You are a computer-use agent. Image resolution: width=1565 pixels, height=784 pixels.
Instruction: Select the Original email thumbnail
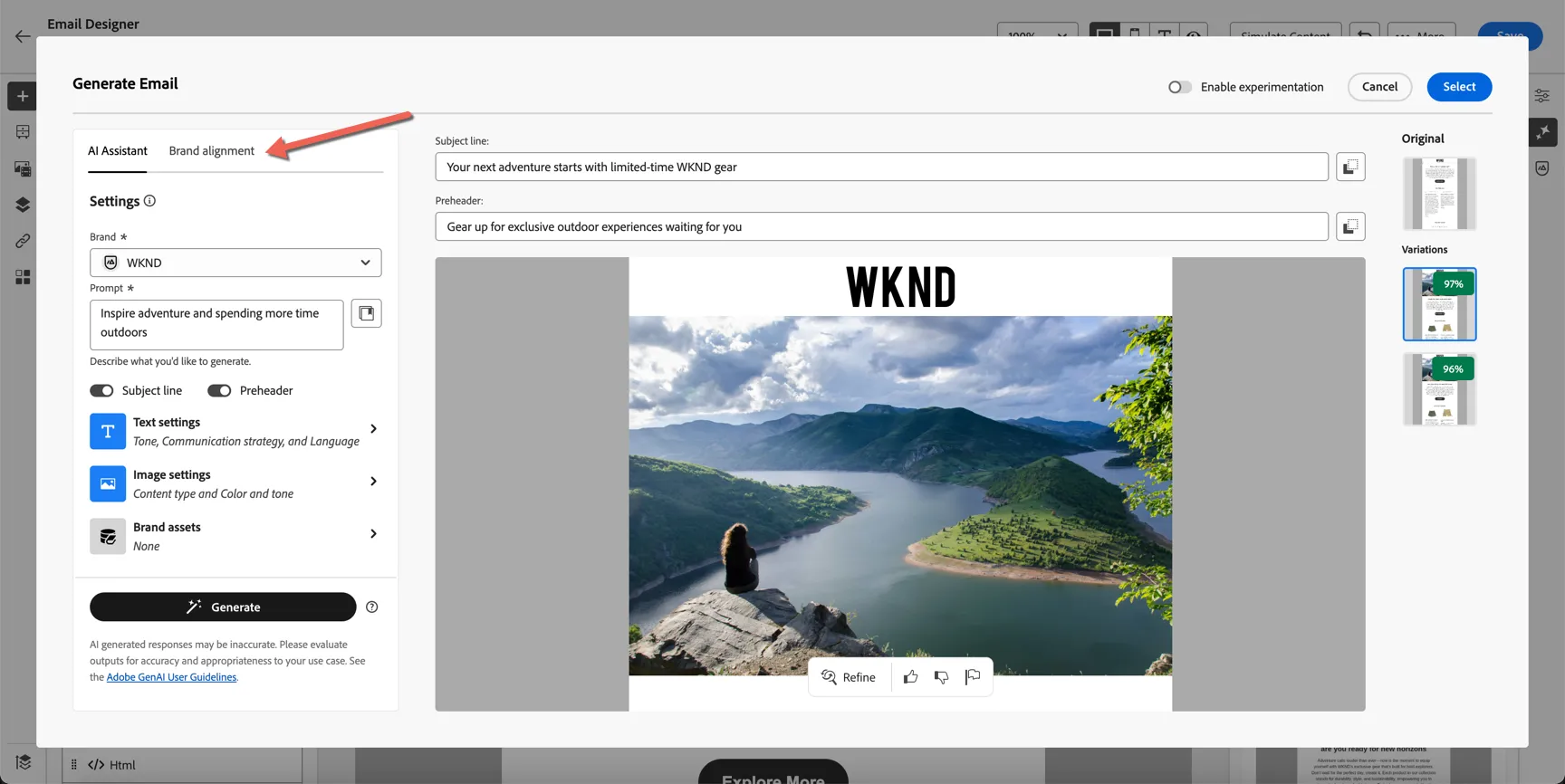[x=1439, y=194]
